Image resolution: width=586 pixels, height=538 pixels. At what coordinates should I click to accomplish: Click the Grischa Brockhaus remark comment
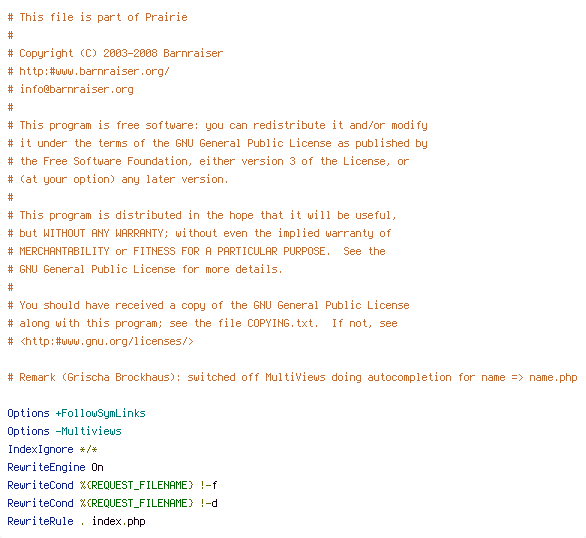coord(293,377)
